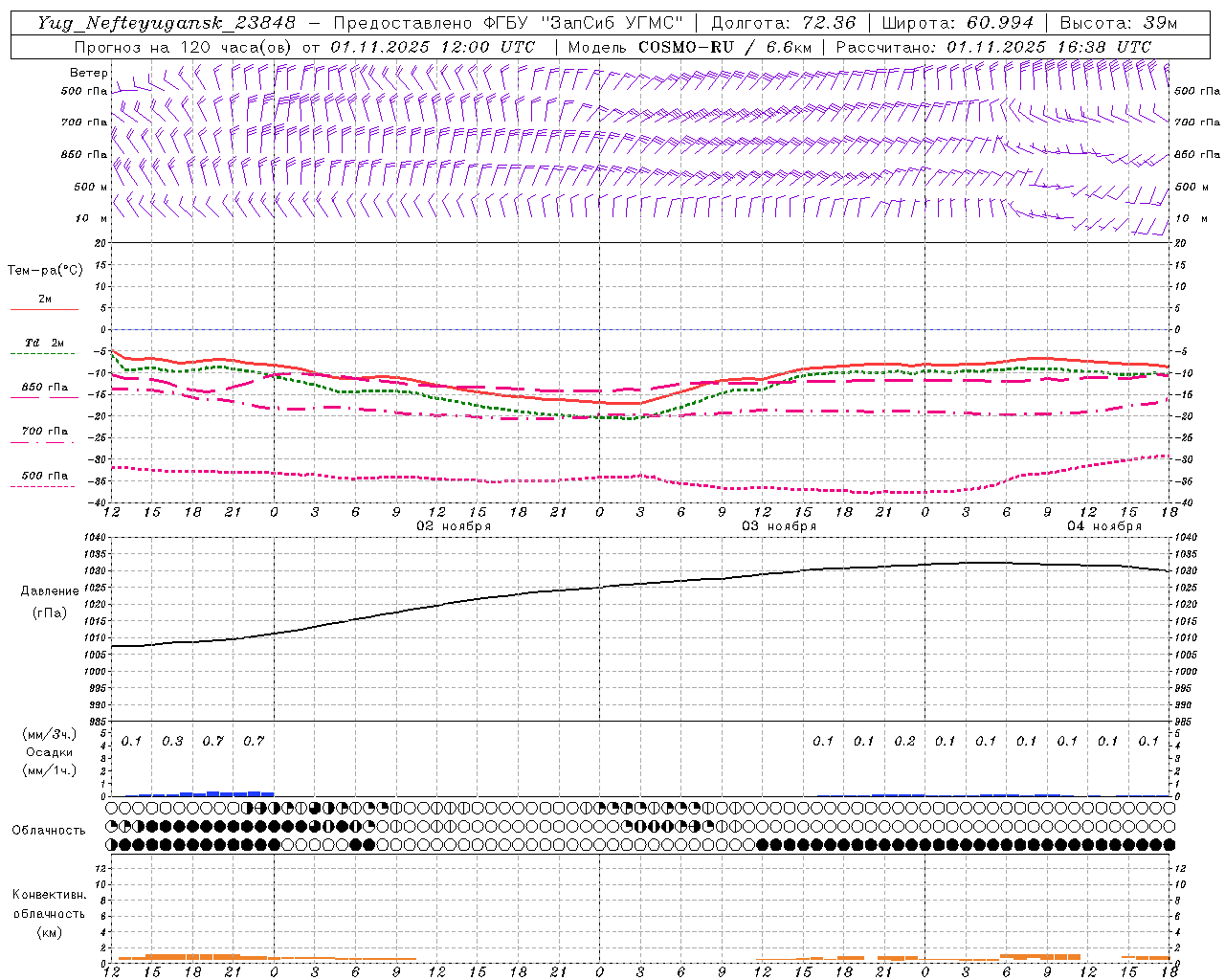Select the 03 ноября date label

[x=779, y=526]
